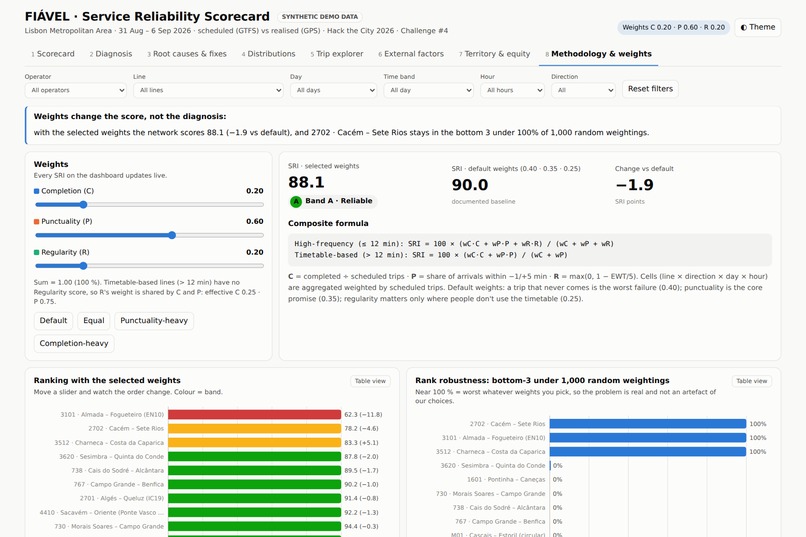The image size is (806, 537).
Task: Click bar for 2701 Algés – Queluz (IC19)
Action: 254,498
